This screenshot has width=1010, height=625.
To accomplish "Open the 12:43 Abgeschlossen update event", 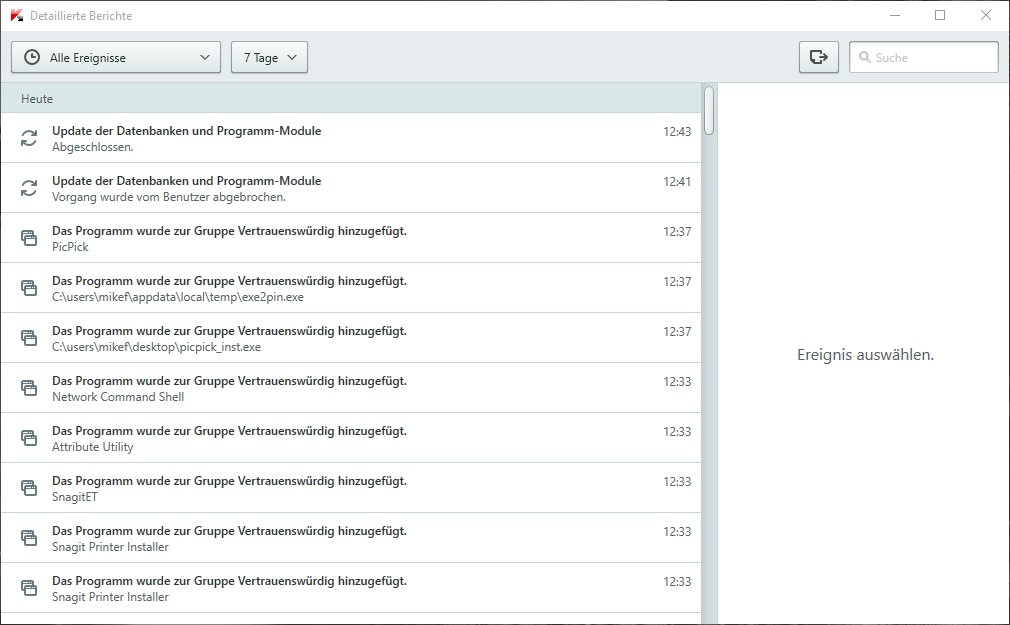I will (x=350, y=138).
